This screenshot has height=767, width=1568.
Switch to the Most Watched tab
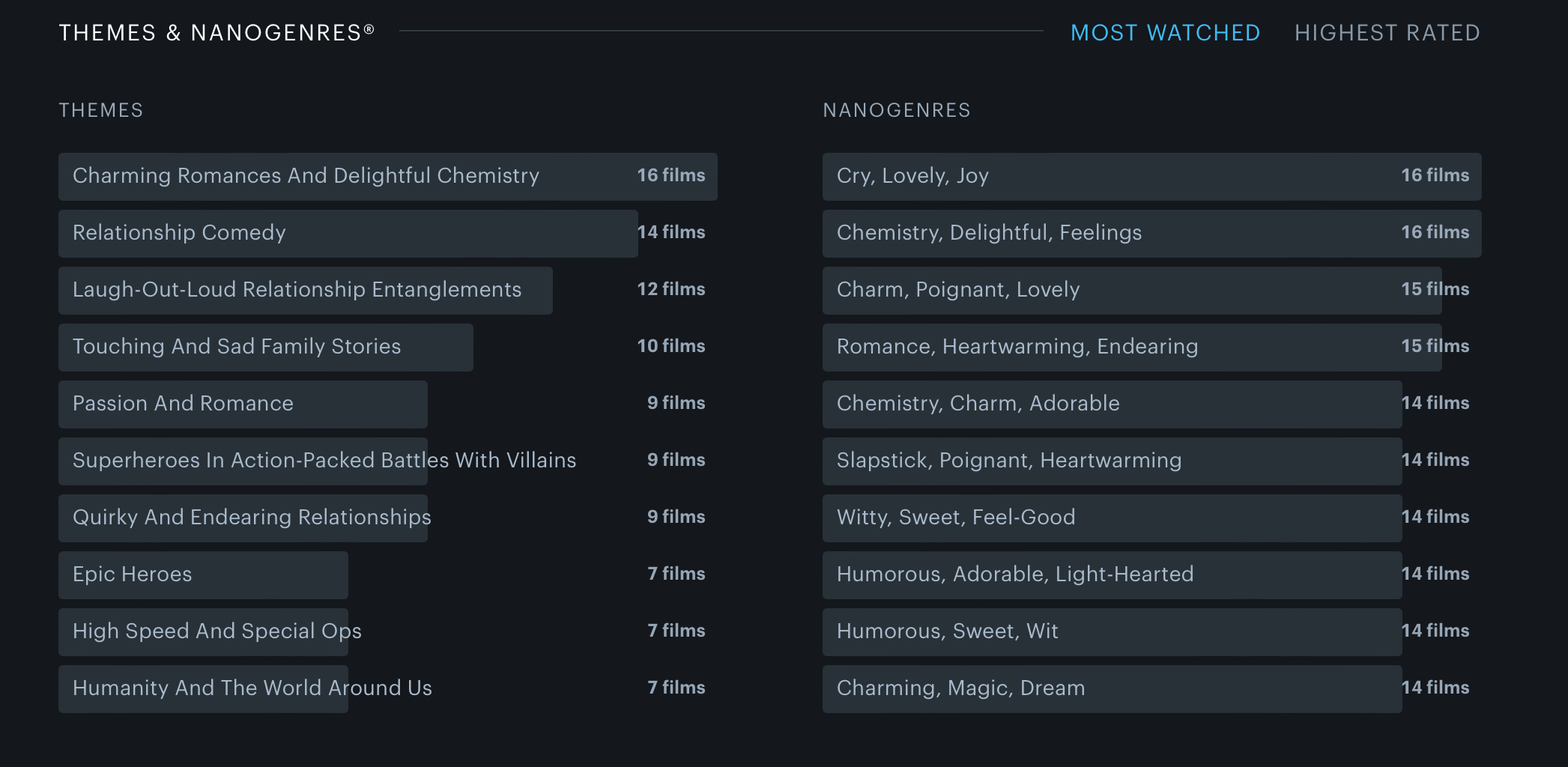click(1165, 33)
